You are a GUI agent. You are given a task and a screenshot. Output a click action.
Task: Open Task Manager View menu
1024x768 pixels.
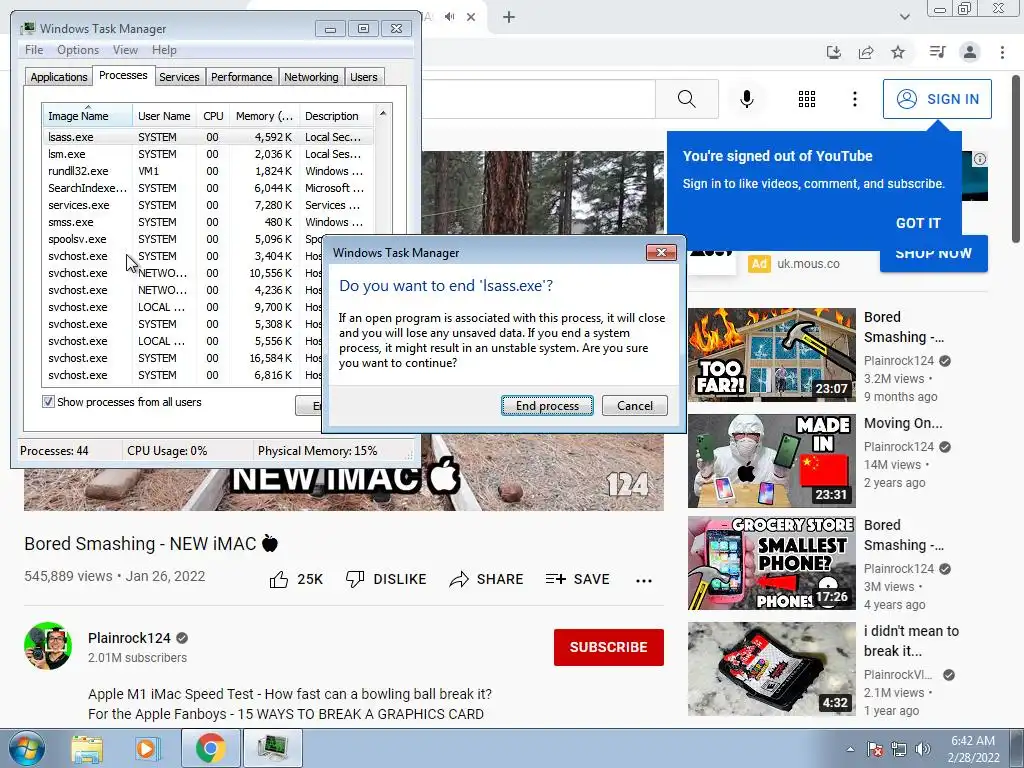125,50
